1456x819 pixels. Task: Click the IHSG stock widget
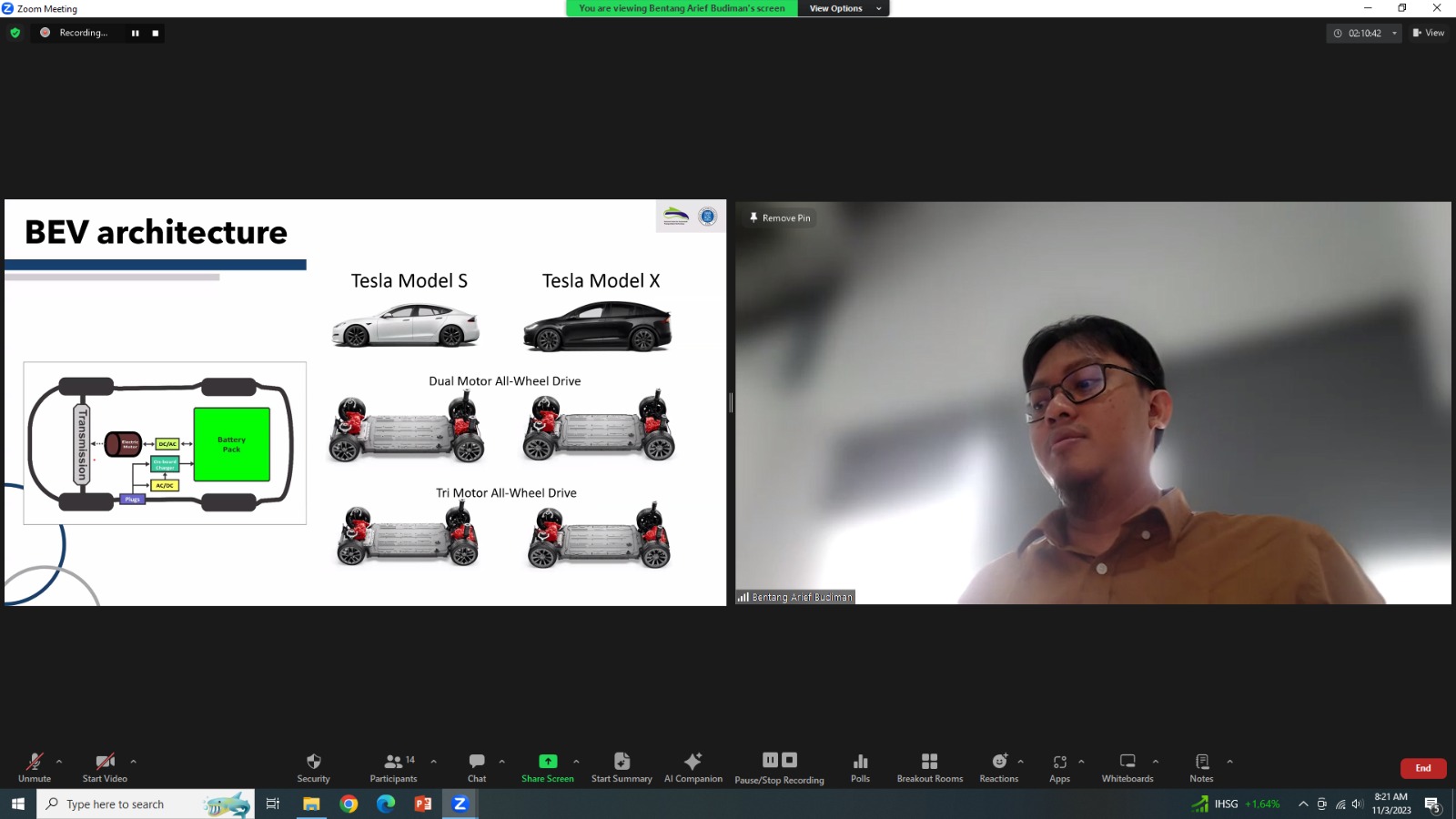[1236, 804]
